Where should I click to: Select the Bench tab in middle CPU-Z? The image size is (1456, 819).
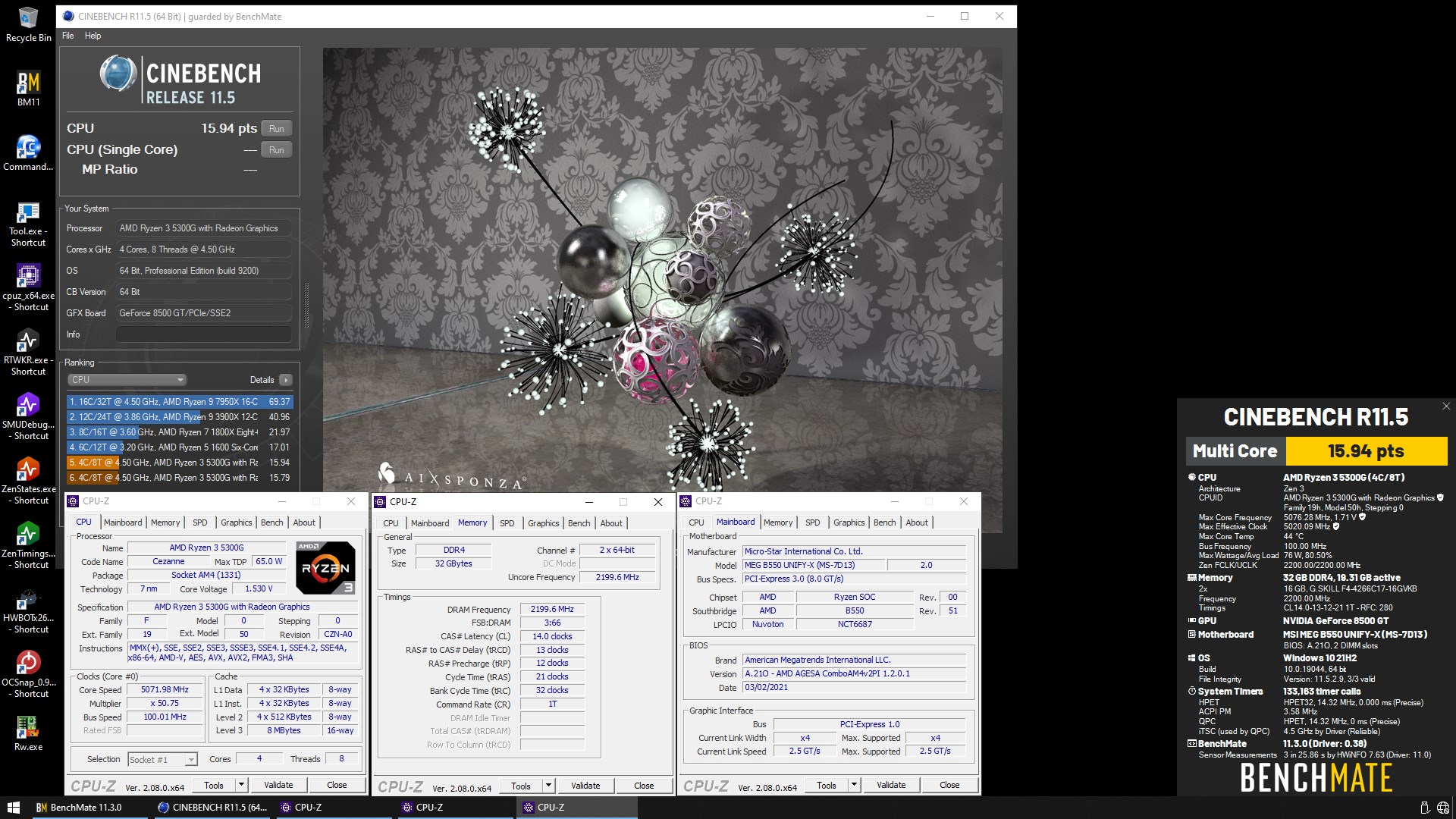click(x=579, y=523)
